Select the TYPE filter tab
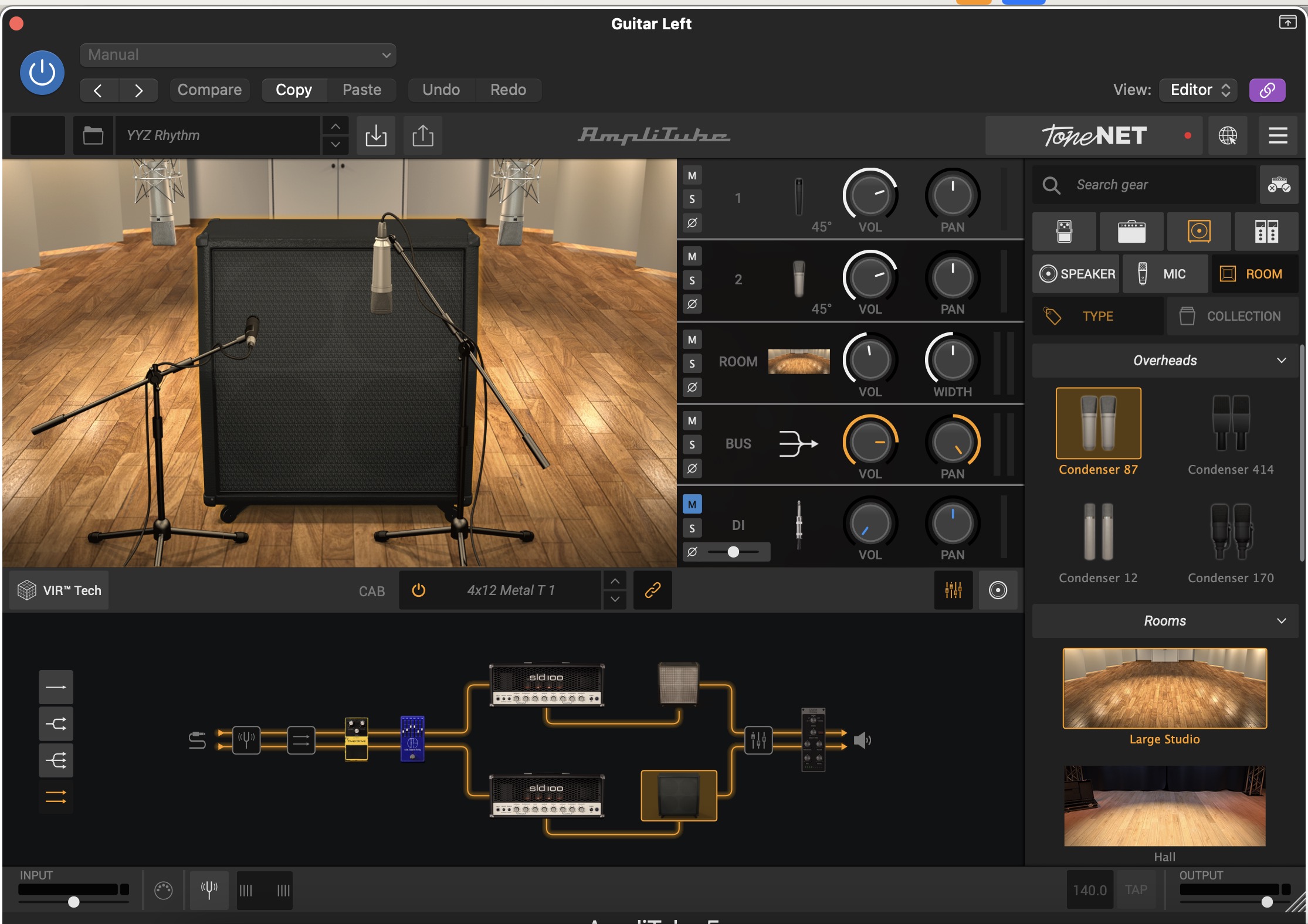This screenshot has height=924, width=1308. [1097, 316]
